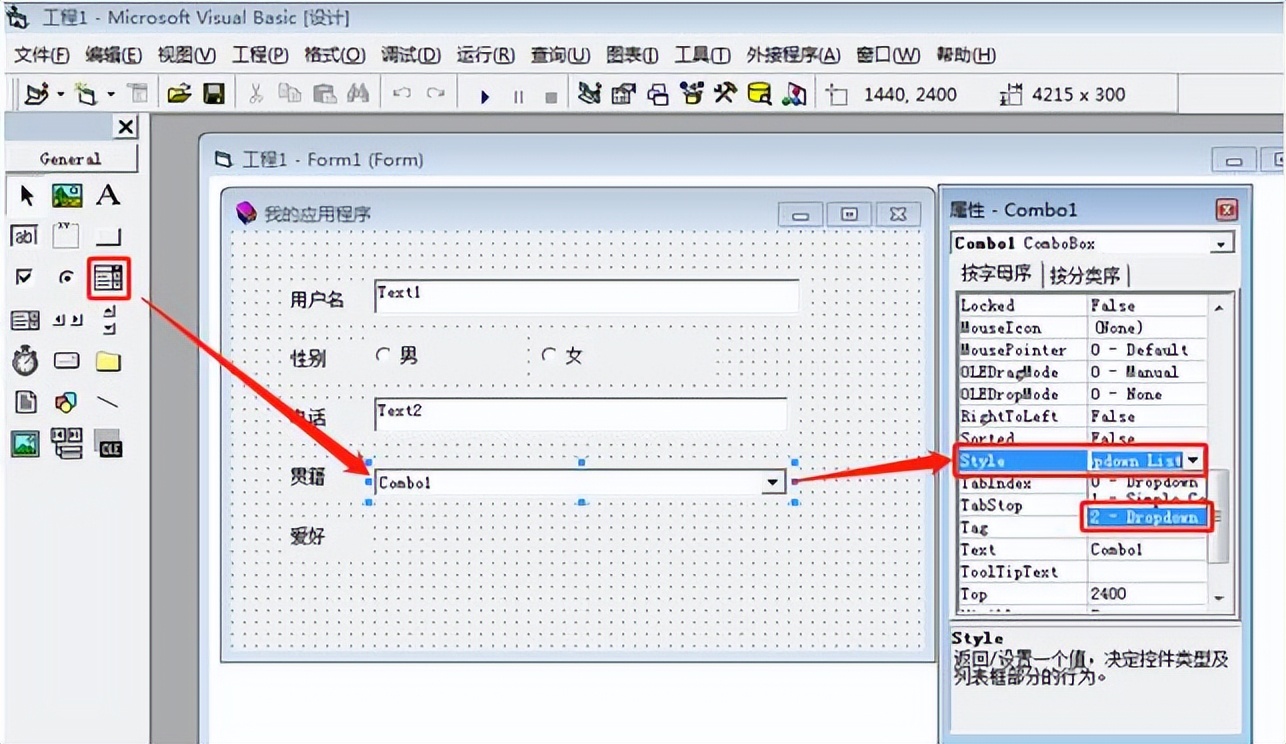Click the Text1 field next to 用户名
Screen dimensions: 1286x744
[x=586, y=296]
